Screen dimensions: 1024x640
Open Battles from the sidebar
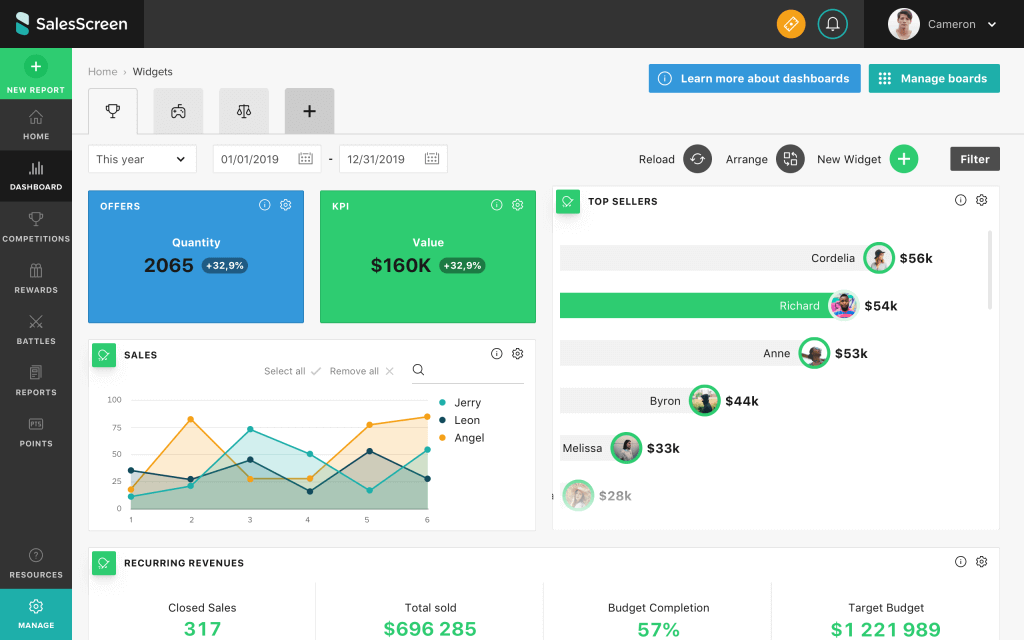pos(36,330)
